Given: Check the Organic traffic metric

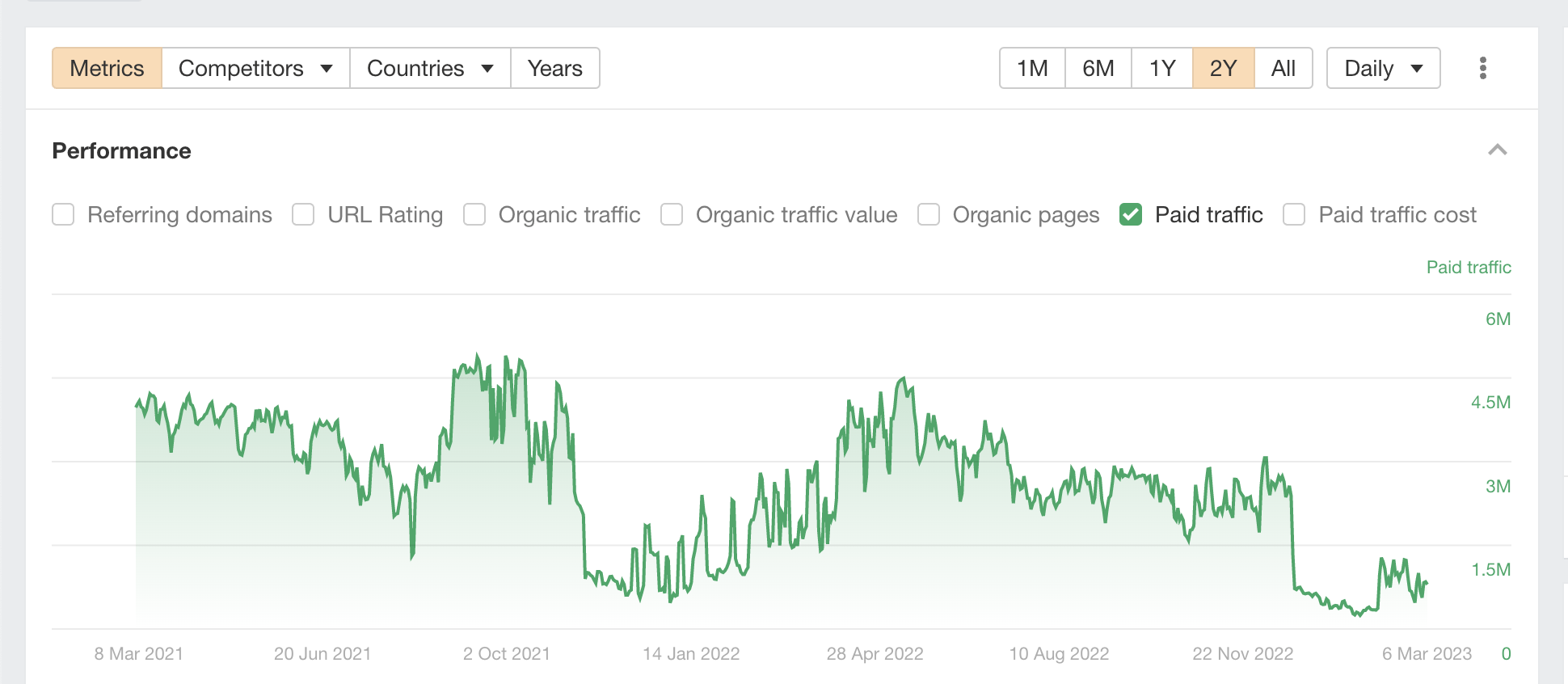Looking at the screenshot, I should 474,214.
